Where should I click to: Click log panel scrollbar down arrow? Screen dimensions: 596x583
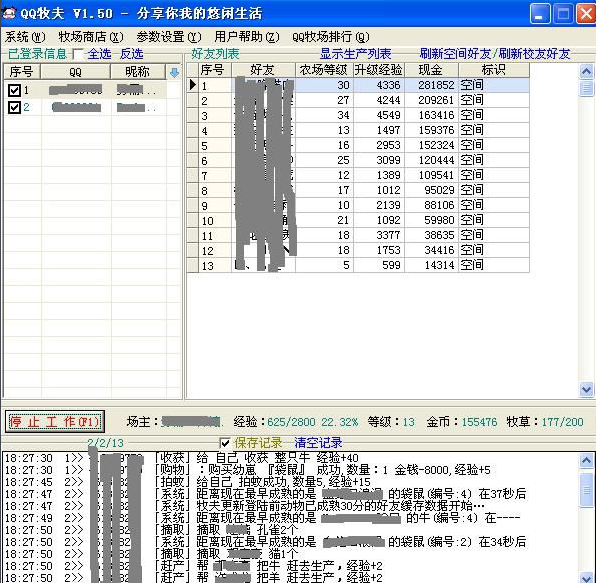click(586, 578)
